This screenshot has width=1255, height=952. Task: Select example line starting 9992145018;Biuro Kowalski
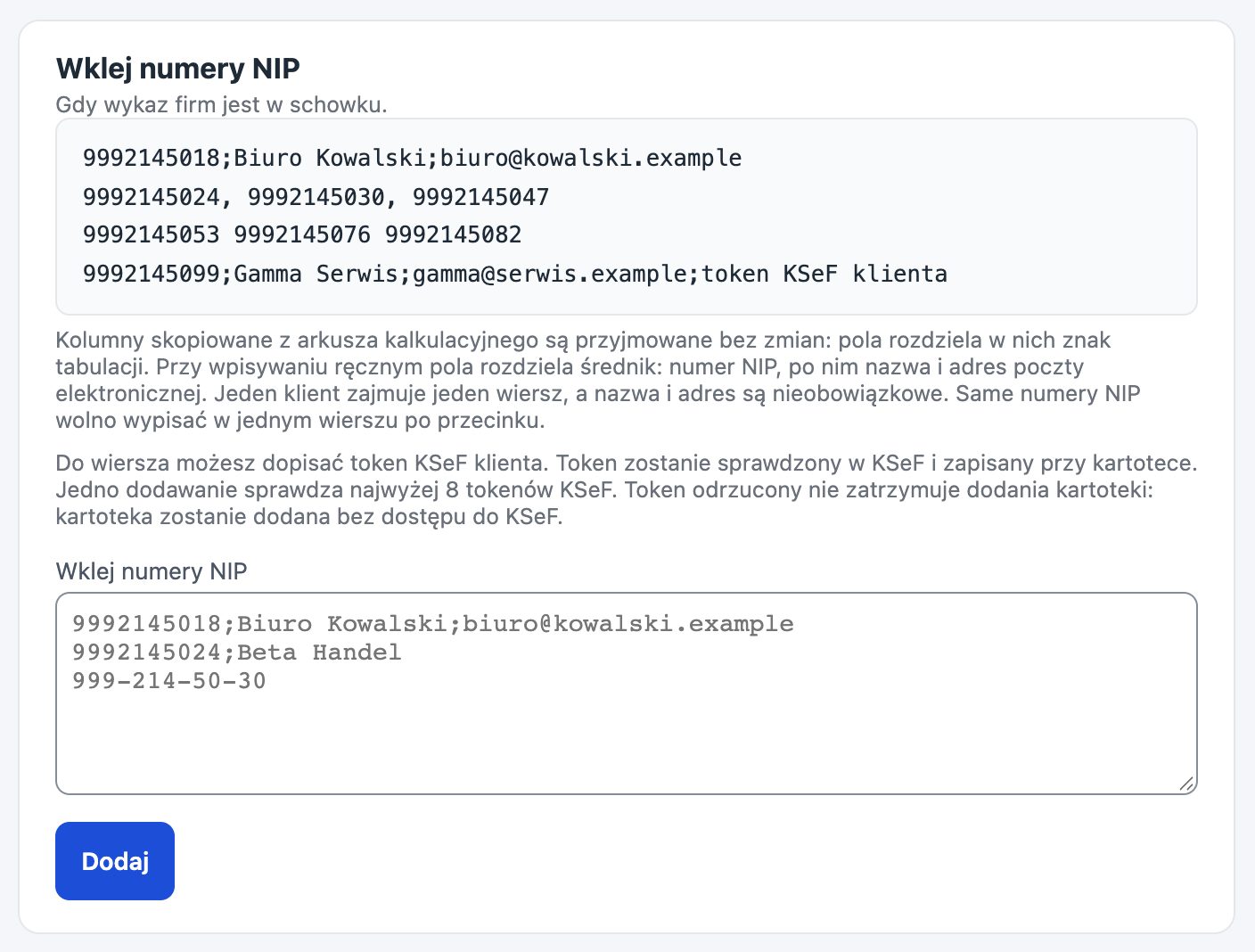point(413,158)
